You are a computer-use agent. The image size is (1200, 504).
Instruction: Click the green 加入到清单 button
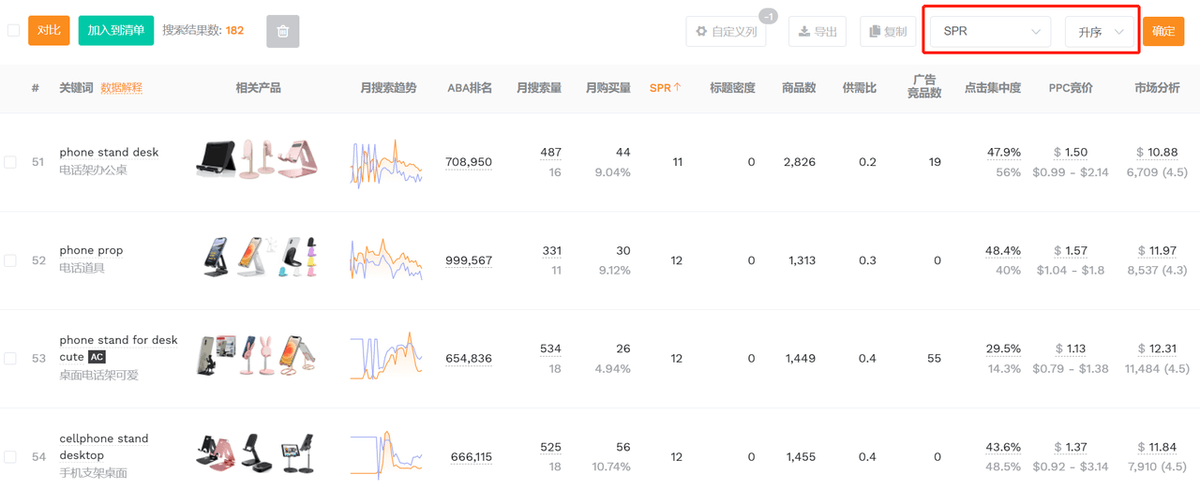tap(116, 30)
